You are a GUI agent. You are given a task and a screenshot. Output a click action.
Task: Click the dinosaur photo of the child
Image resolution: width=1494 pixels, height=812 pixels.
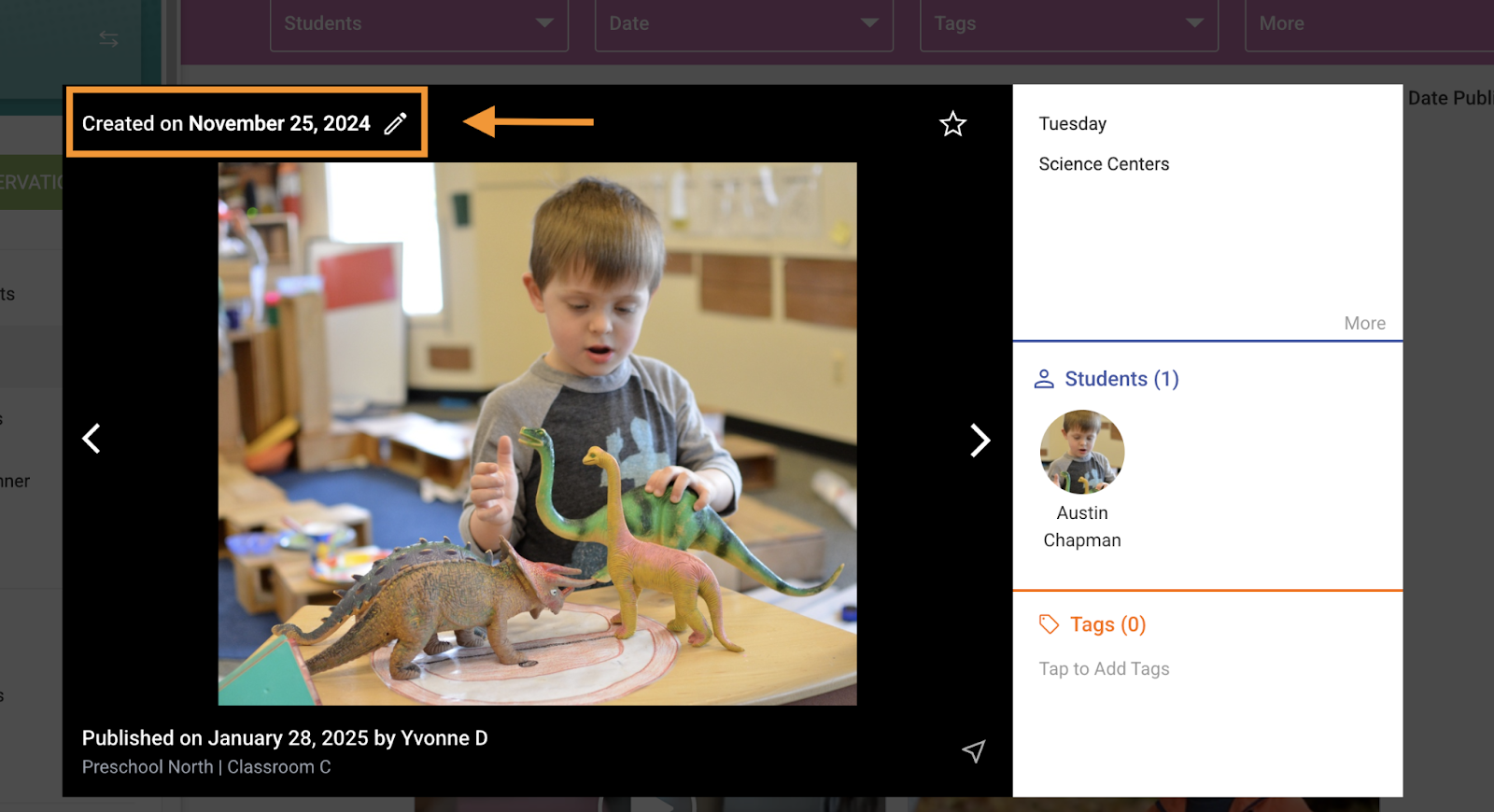click(537, 434)
